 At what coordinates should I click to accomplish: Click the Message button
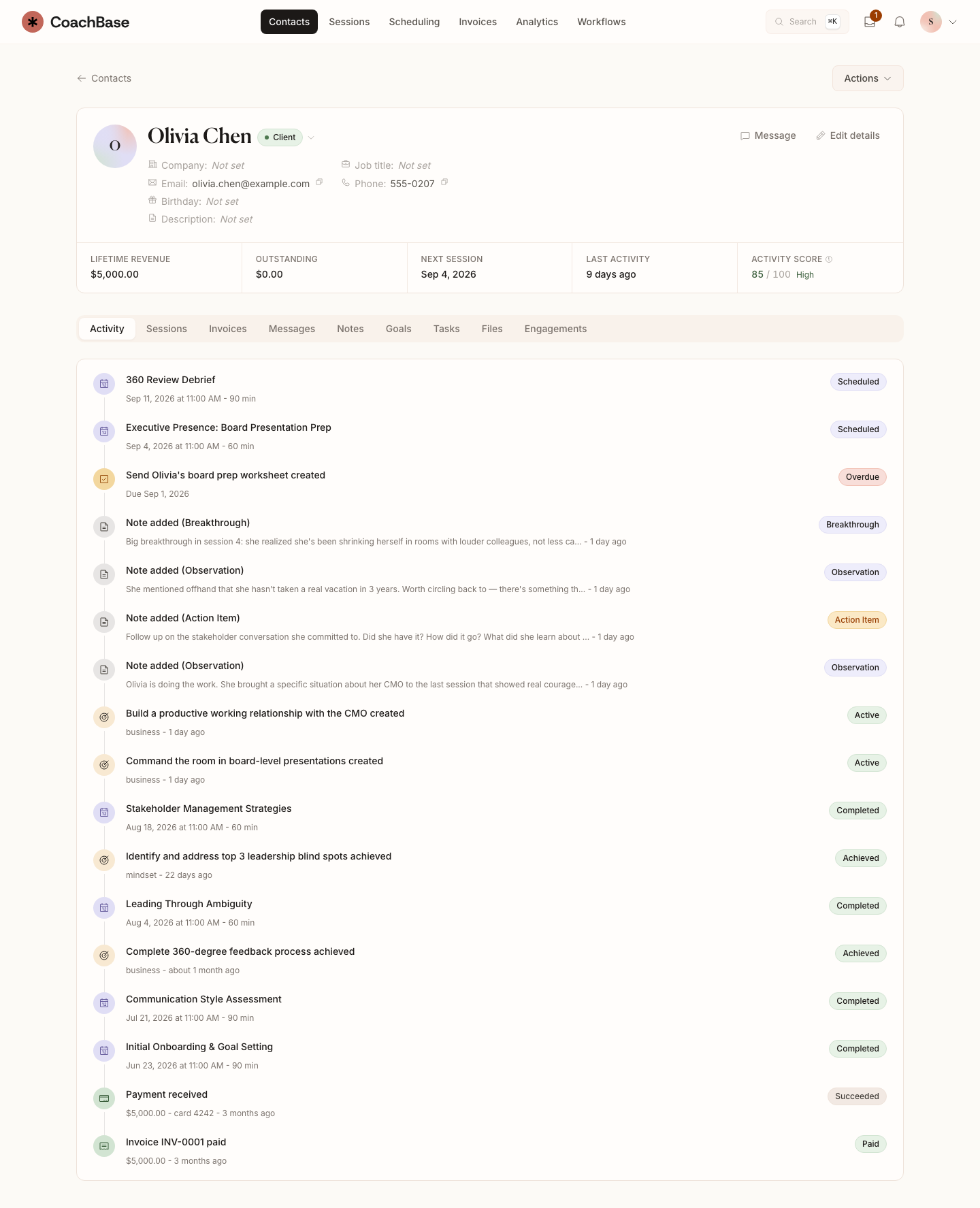click(x=768, y=135)
